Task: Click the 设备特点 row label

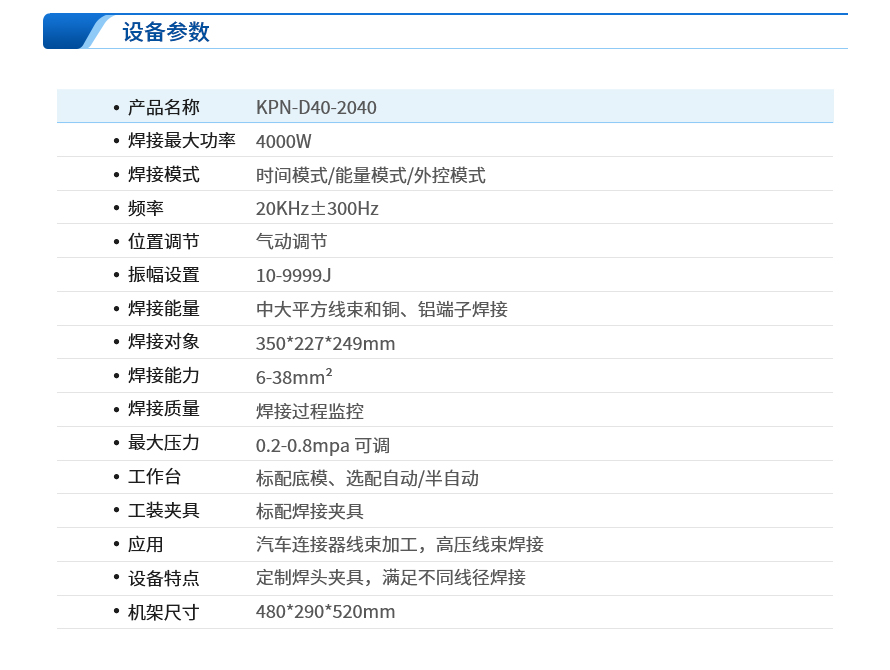Action: pyautogui.click(x=164, y=578)
